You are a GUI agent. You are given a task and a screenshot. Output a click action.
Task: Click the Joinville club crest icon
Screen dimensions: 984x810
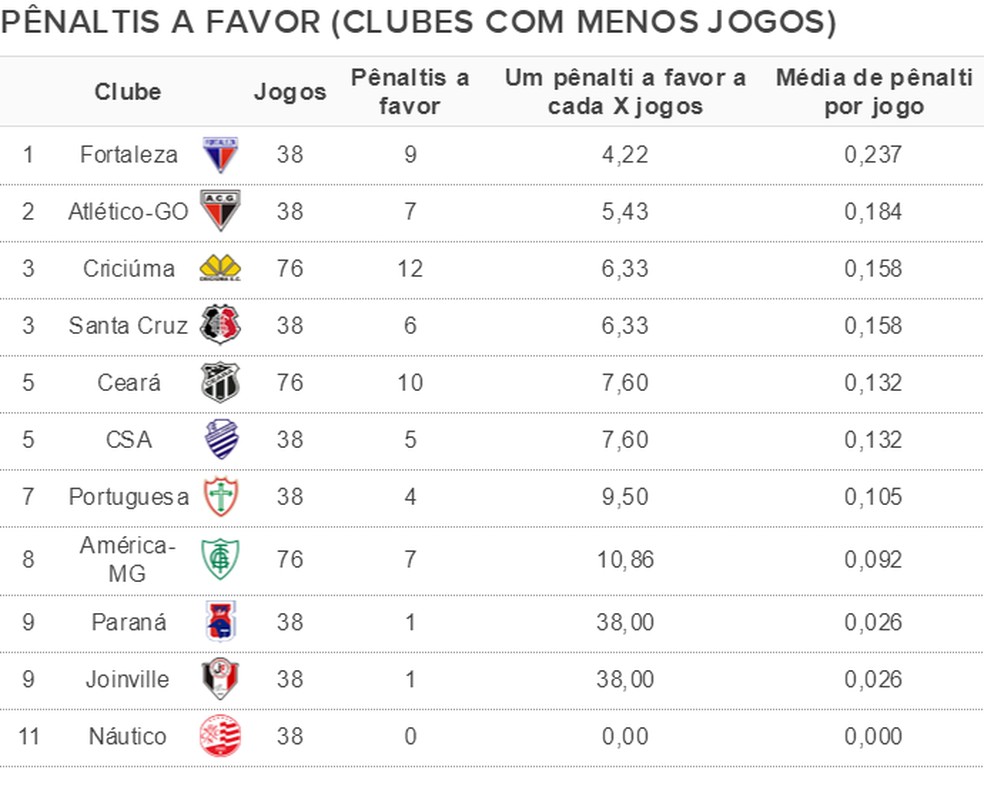tap(220, 679)
